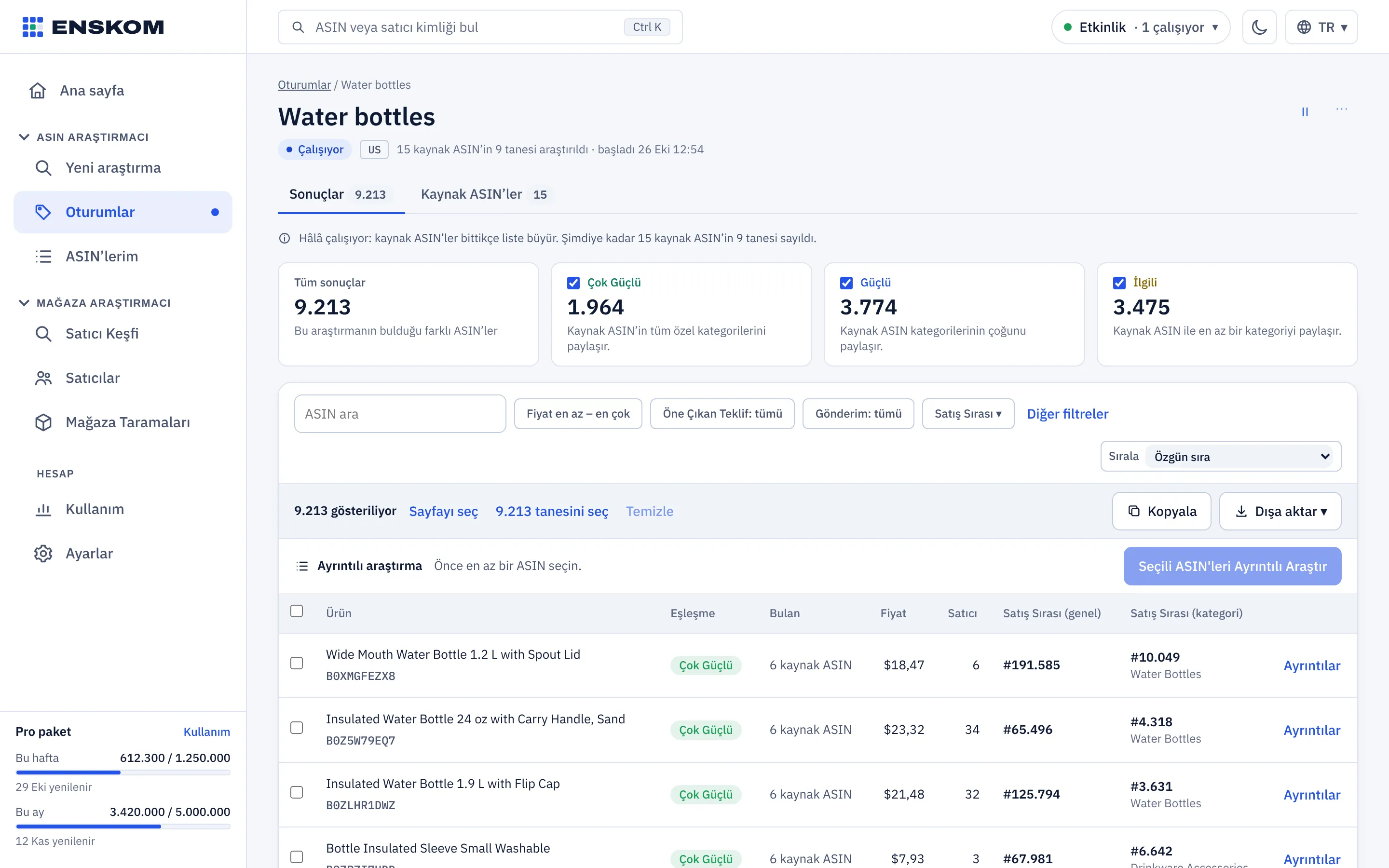Screen dimensions: 1389x868
Task: Check the select-all checkbox in table header
Action: pos(297,611)
